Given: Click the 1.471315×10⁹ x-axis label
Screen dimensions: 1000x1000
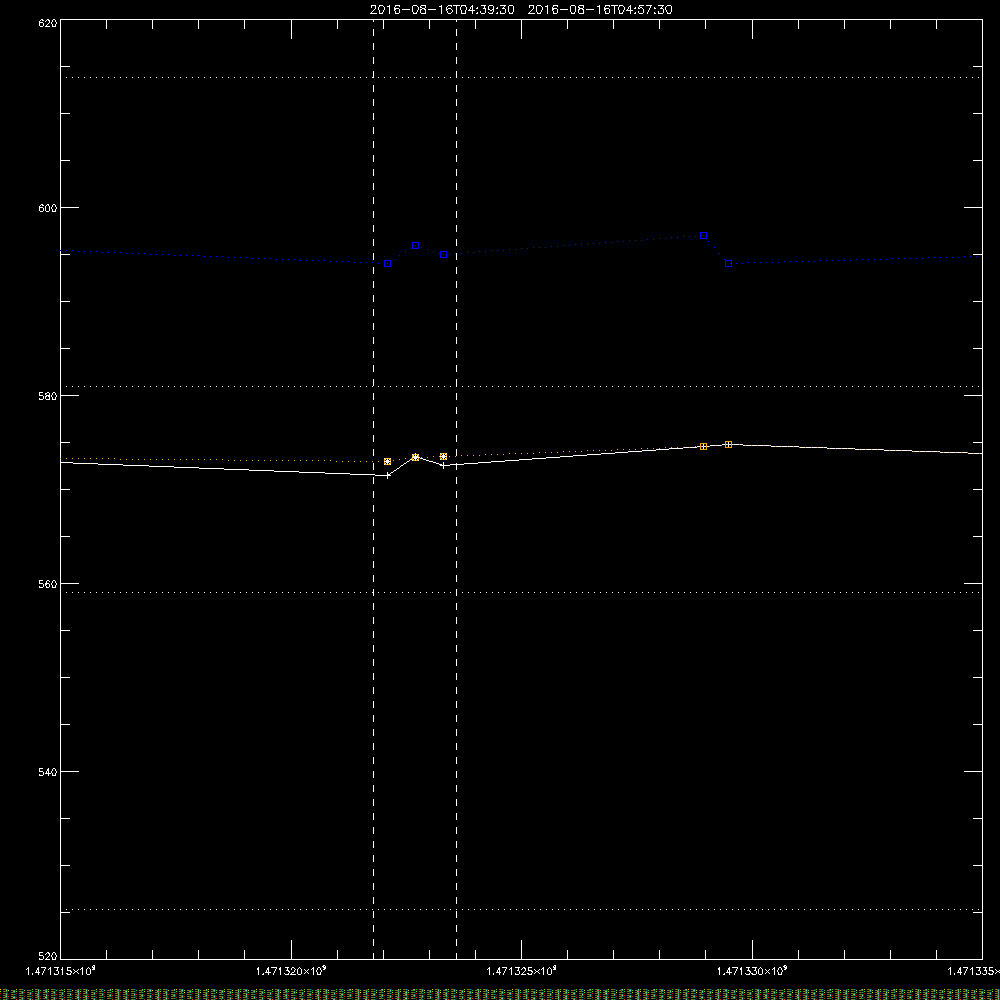Looking at the screenshot, I should click(61, 971).
